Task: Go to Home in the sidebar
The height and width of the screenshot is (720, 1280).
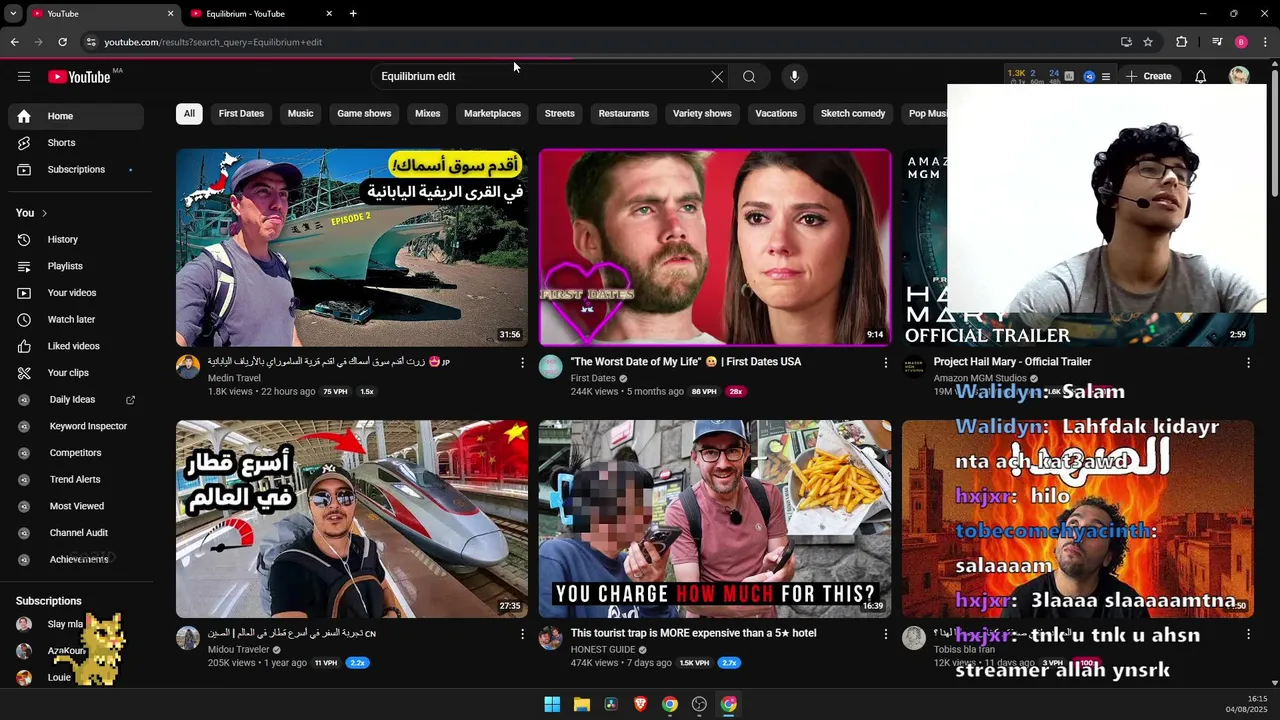Action: 76,116
